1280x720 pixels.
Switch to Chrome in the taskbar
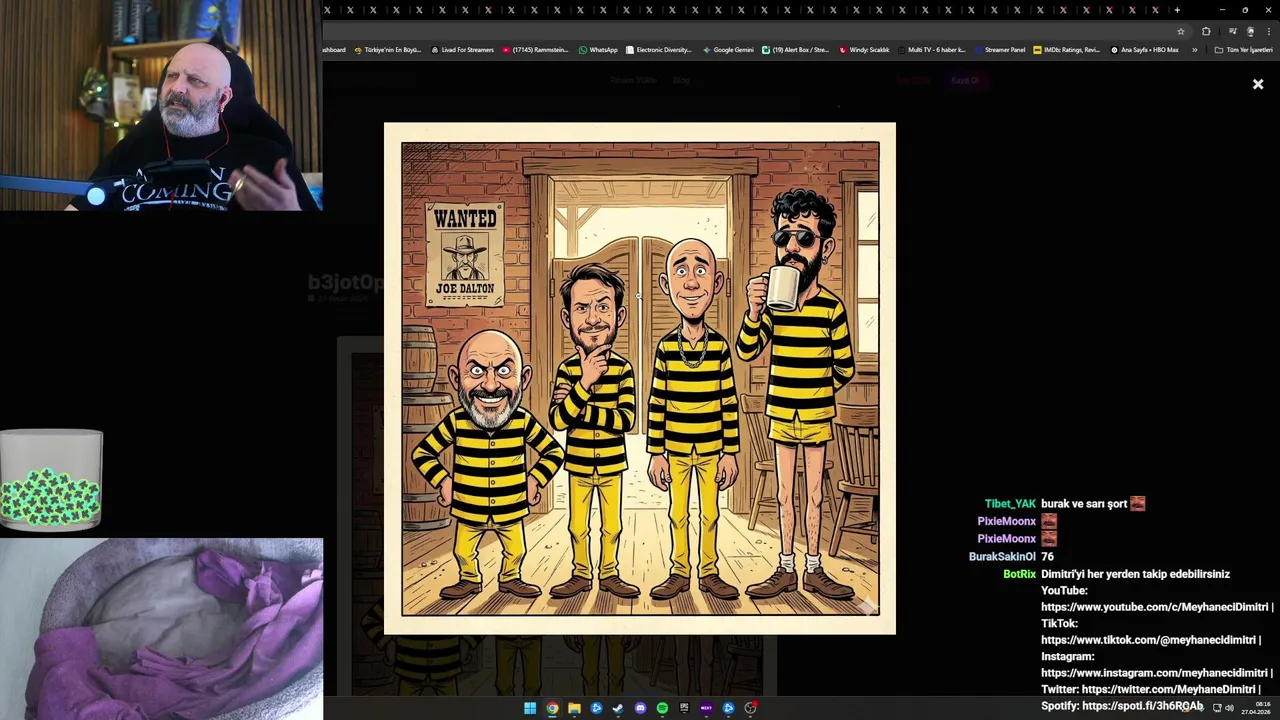tap(552, 708)
